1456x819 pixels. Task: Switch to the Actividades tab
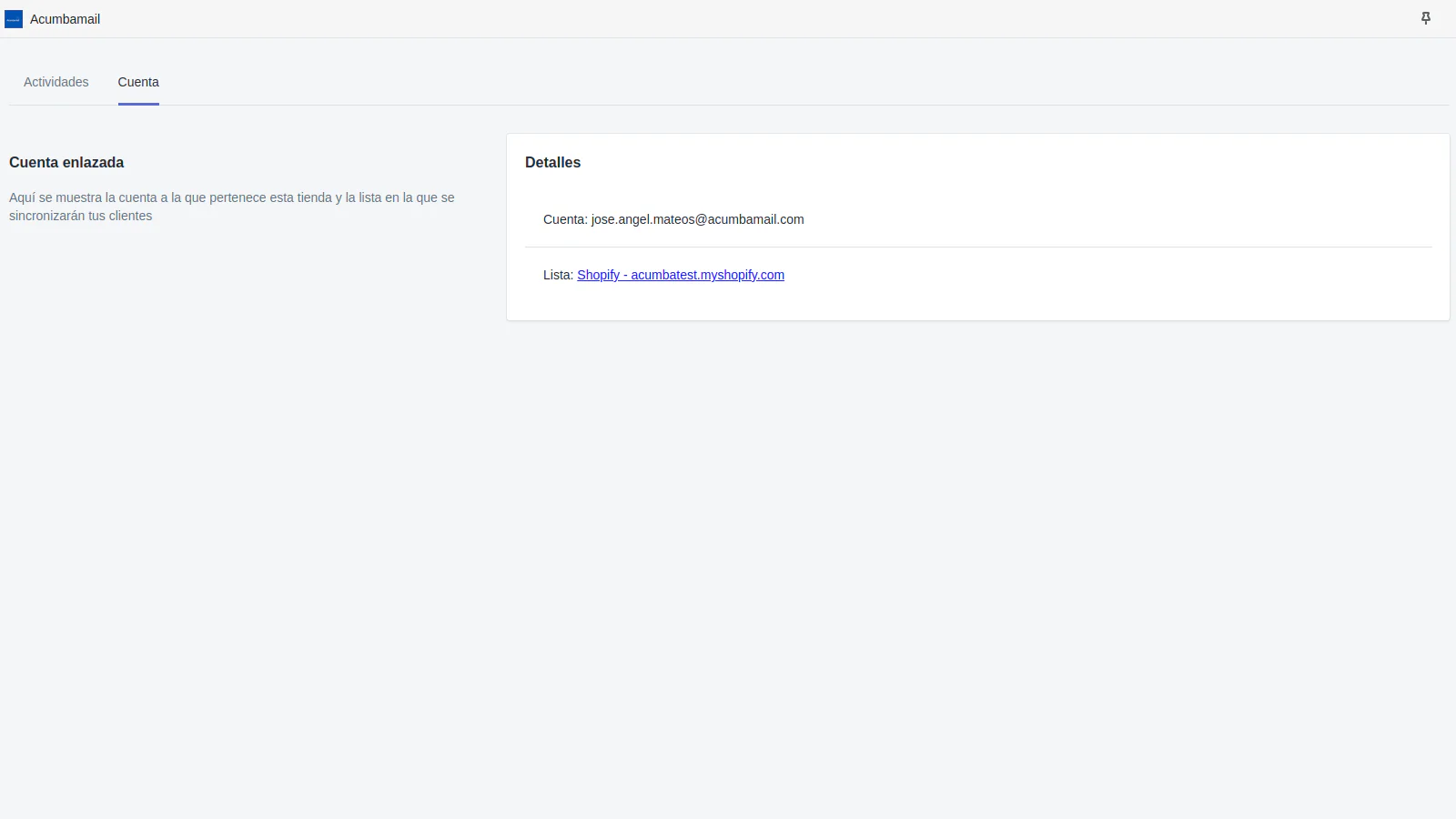point(56,82)
